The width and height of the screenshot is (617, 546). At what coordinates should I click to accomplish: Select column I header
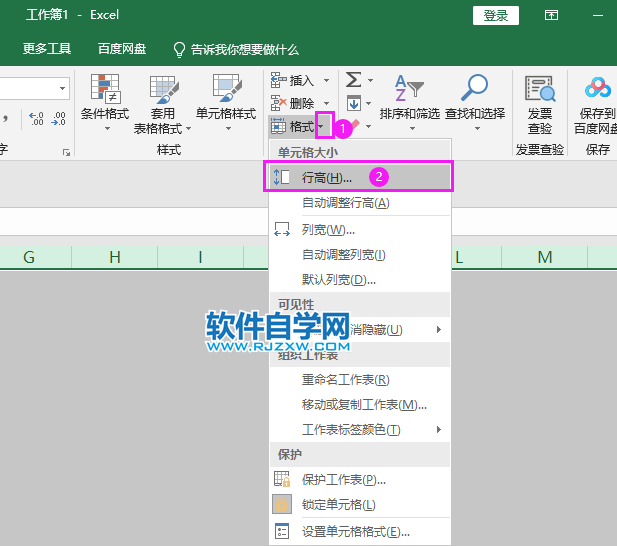(x=200, y=257)
